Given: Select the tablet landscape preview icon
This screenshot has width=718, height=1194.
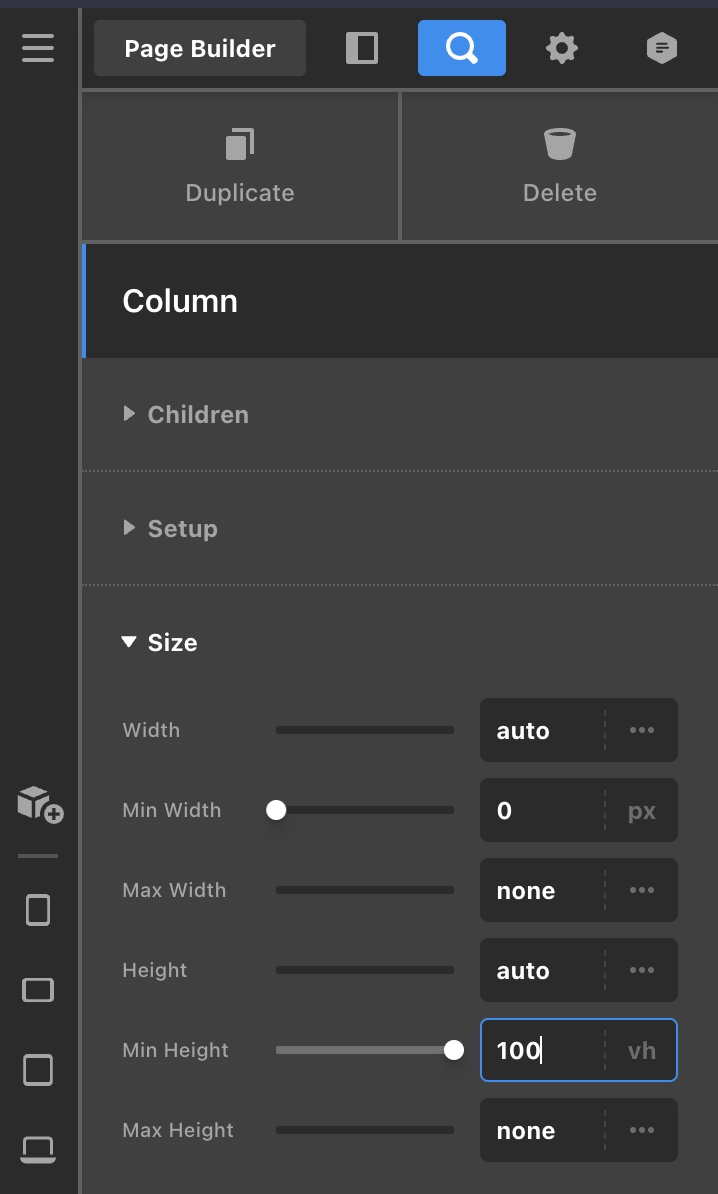Looking at the screenshot, I should [x=38, y=990].
